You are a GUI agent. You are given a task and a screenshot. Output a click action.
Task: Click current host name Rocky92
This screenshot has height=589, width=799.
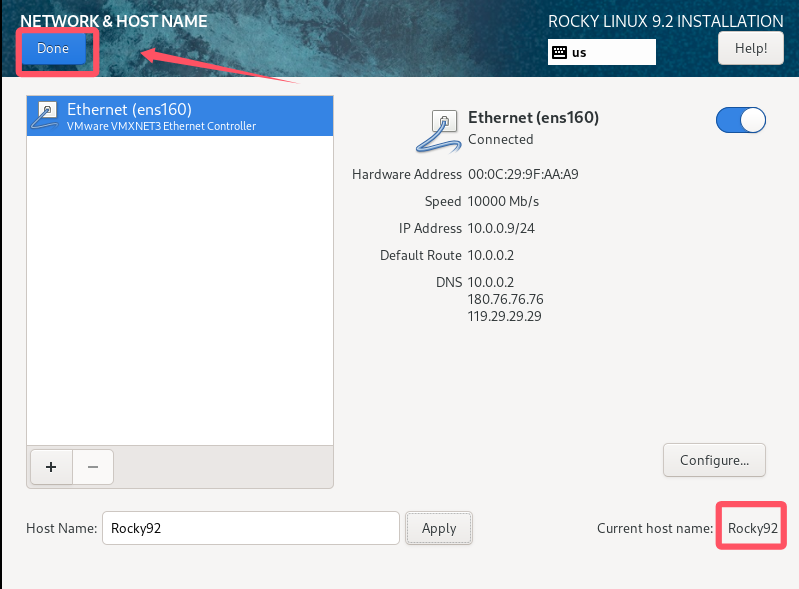coord(753,528)
